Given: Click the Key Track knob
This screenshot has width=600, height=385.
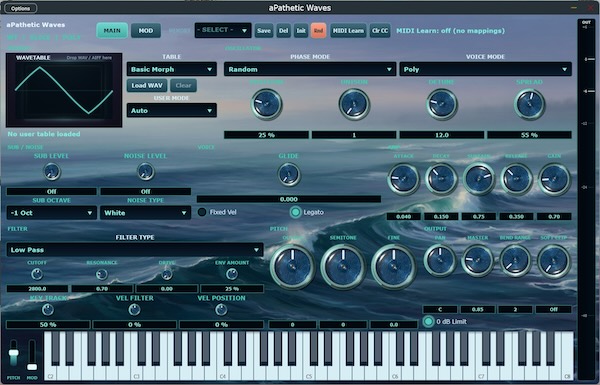Looking at the screenshot, I should point(48,309).
